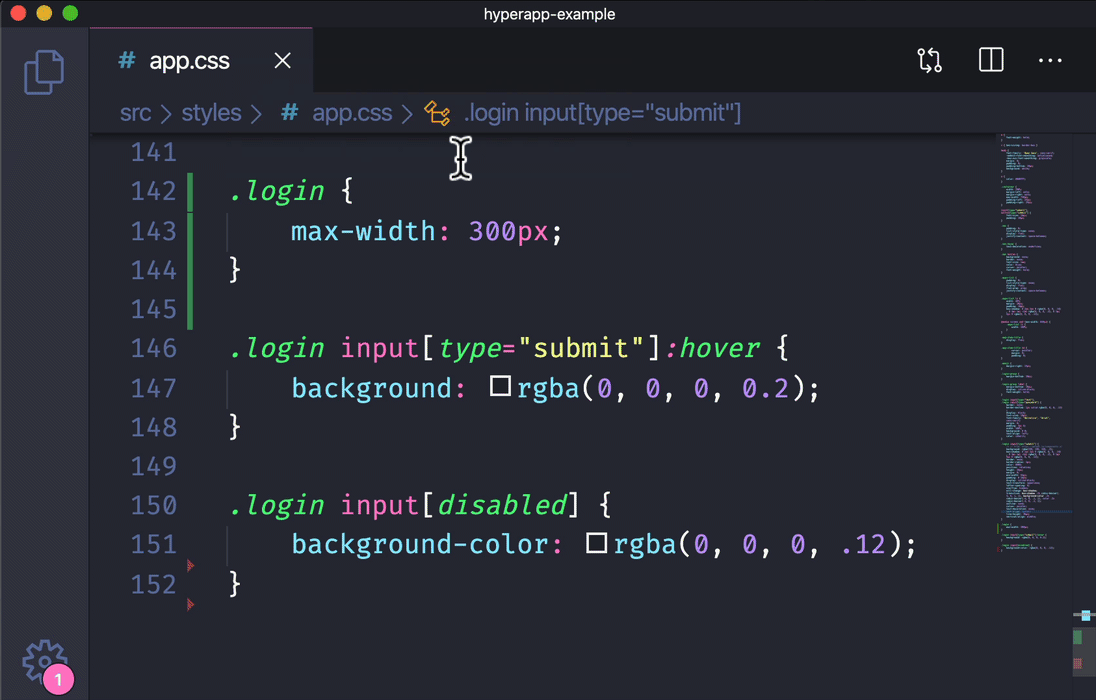Image resolution: width=1096 pixels, height=700 pixels.
Task: Click the selector symbol icon in breadcrumb
Action: [x=438, y=113]
